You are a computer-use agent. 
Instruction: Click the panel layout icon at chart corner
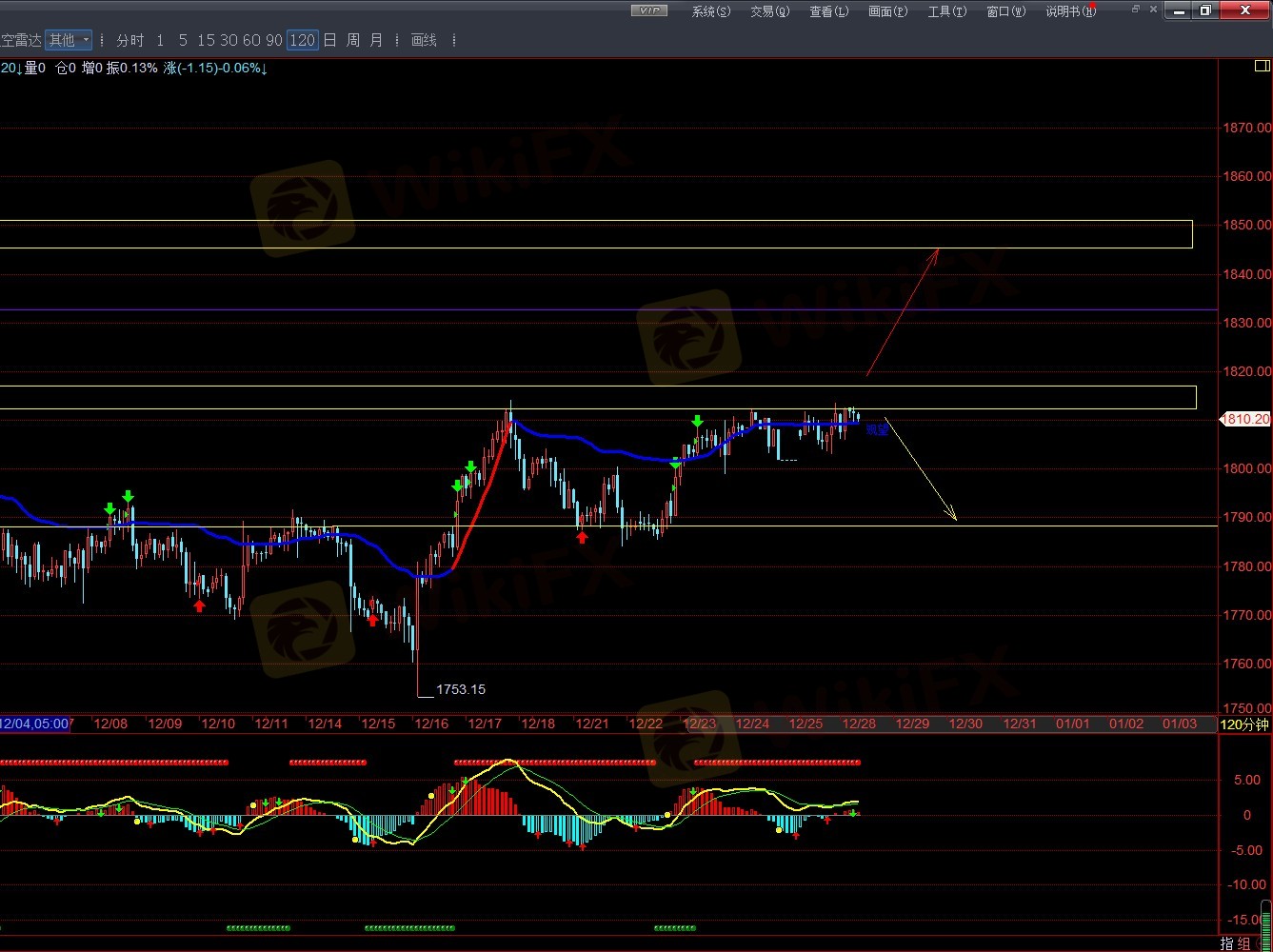tap(1262, 66)
